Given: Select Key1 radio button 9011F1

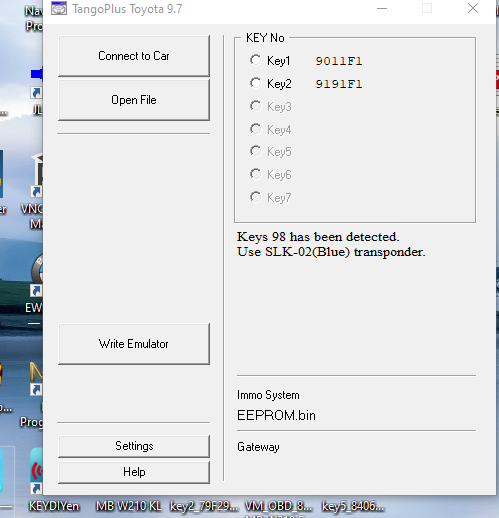Looking at the screenshot, I should pyautogui.click(x=256, y=60).
